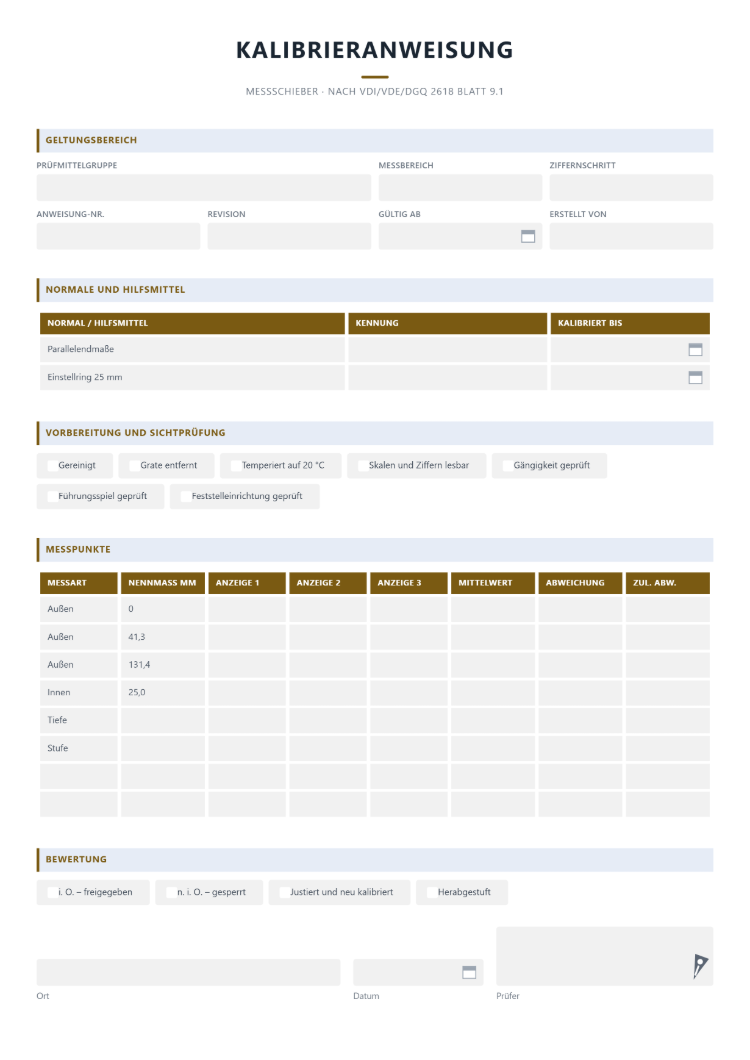This screenshot has width=750, height=1060.
Task: Click Nennmaß cell in Tiefe row
Action: coord(163,720)
